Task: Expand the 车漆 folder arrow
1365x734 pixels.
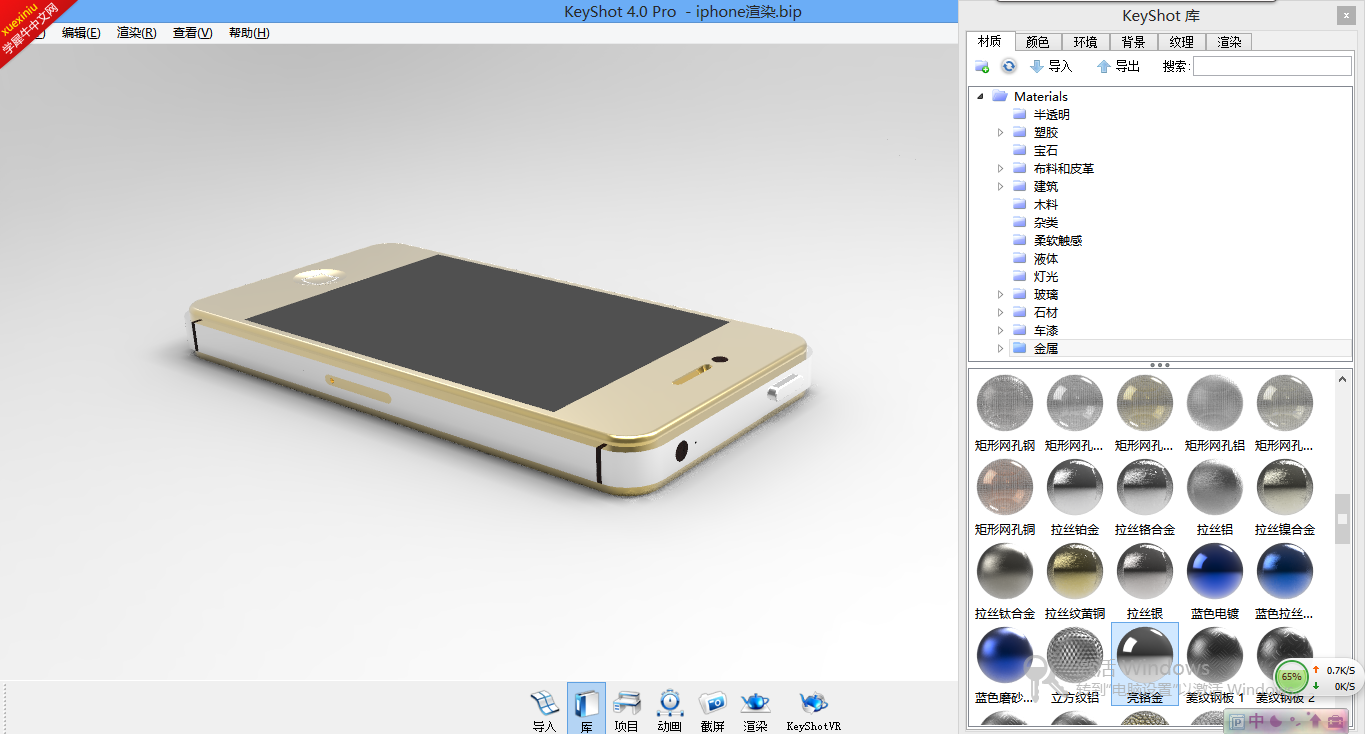Action: click(x=1000, y=330)
